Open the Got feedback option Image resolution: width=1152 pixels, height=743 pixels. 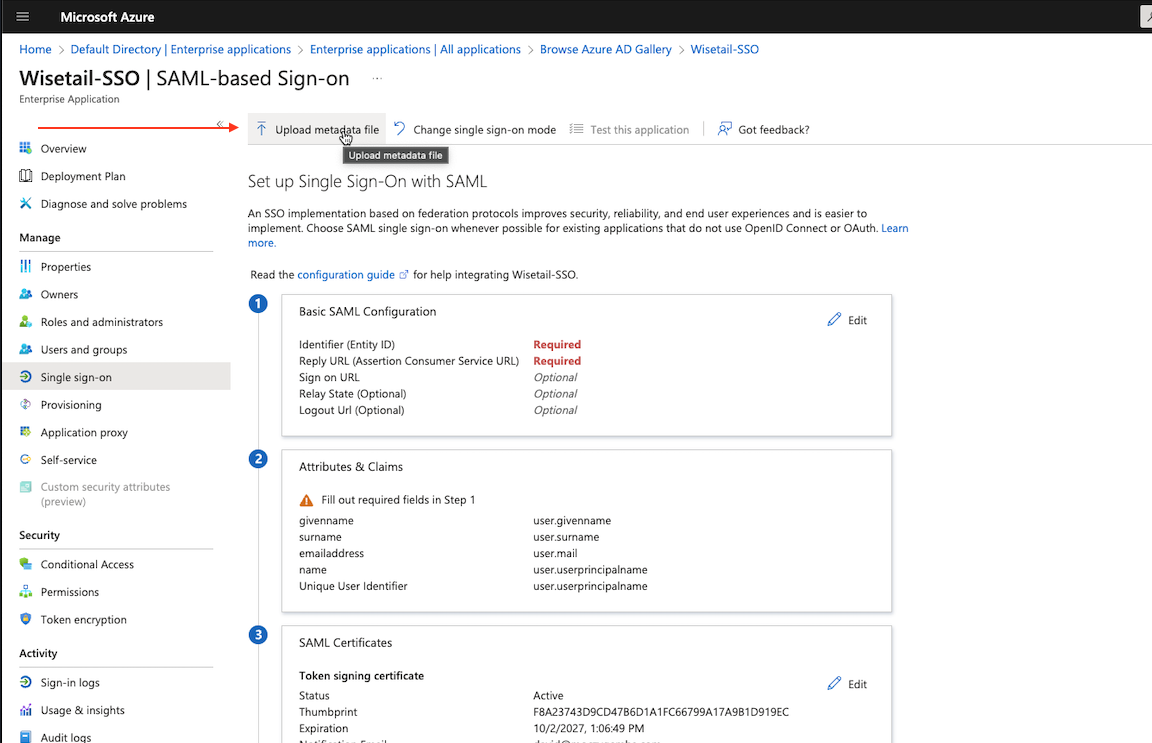click(x=763, y=128)
